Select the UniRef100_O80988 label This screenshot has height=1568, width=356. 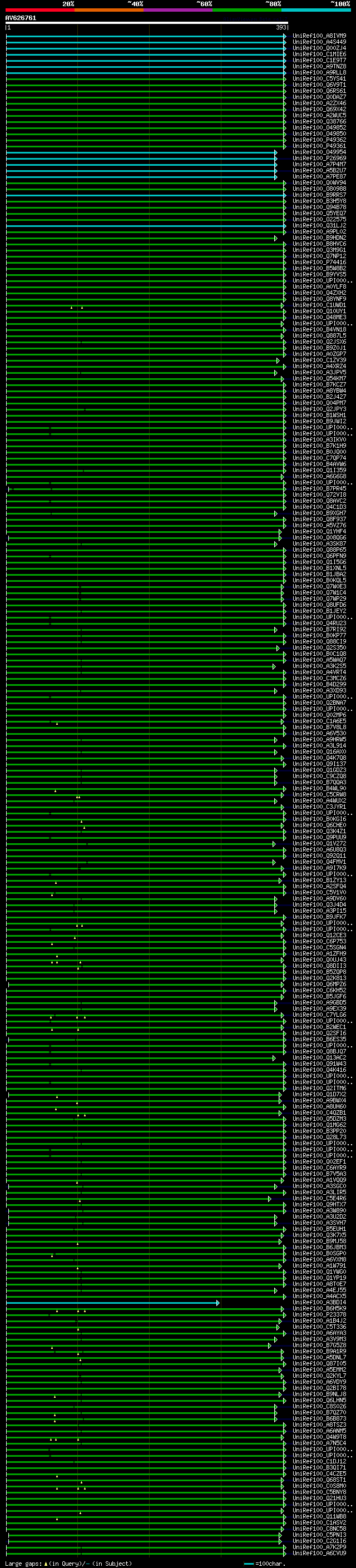click(x=319, y=189)
